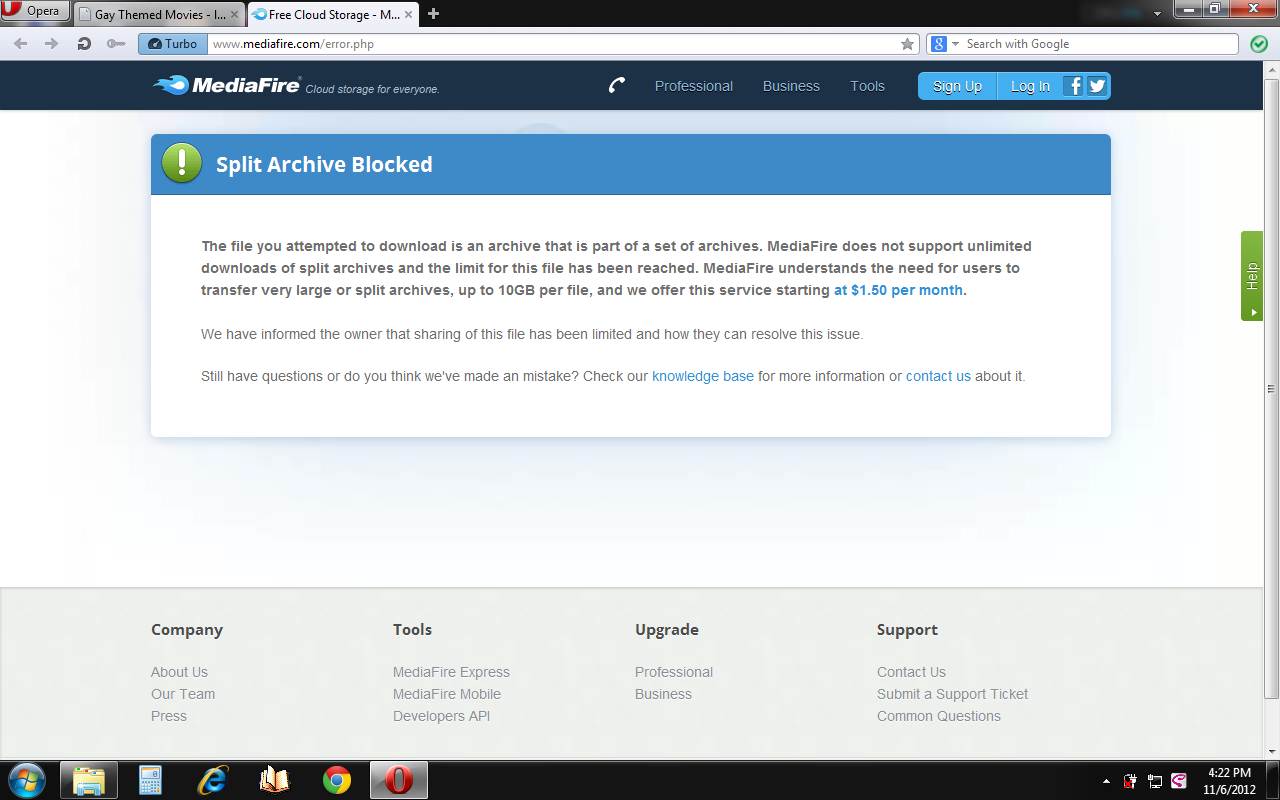Screen dimensions: 1280x800
Task: Reload the current page
Action: (x=84, y=44)
